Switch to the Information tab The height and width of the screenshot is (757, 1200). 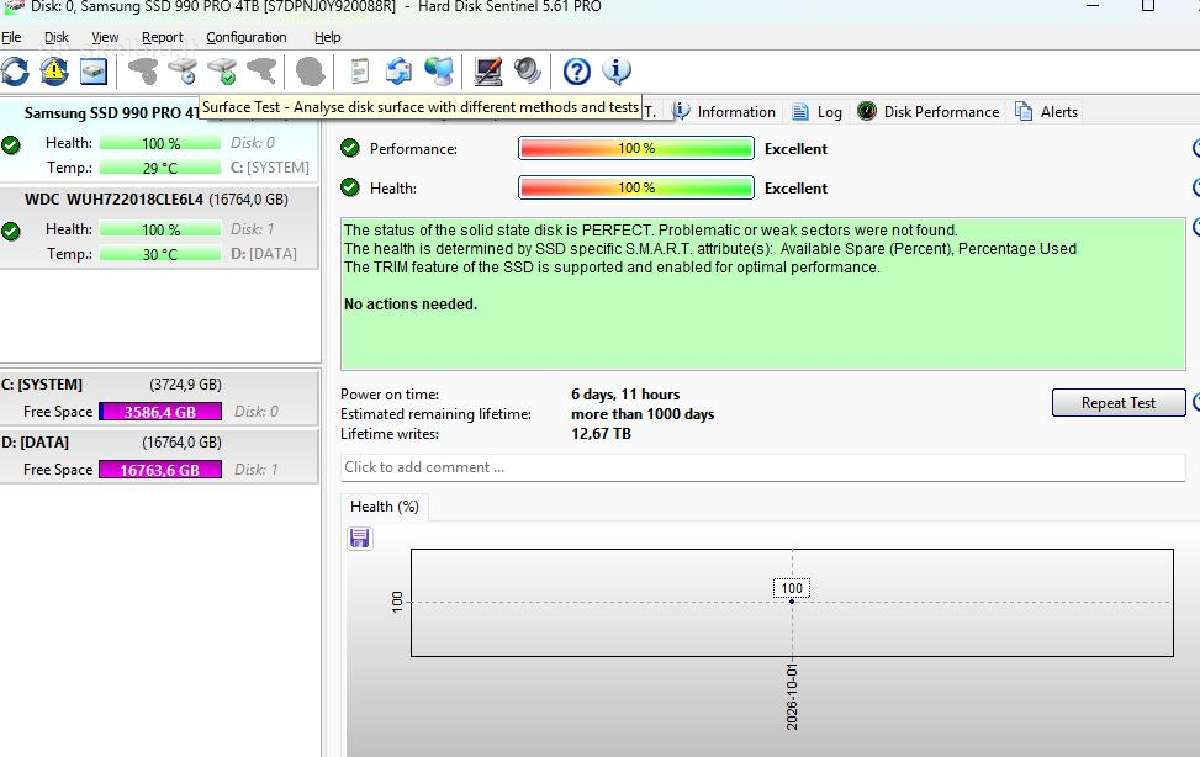[x=725, y=111]
